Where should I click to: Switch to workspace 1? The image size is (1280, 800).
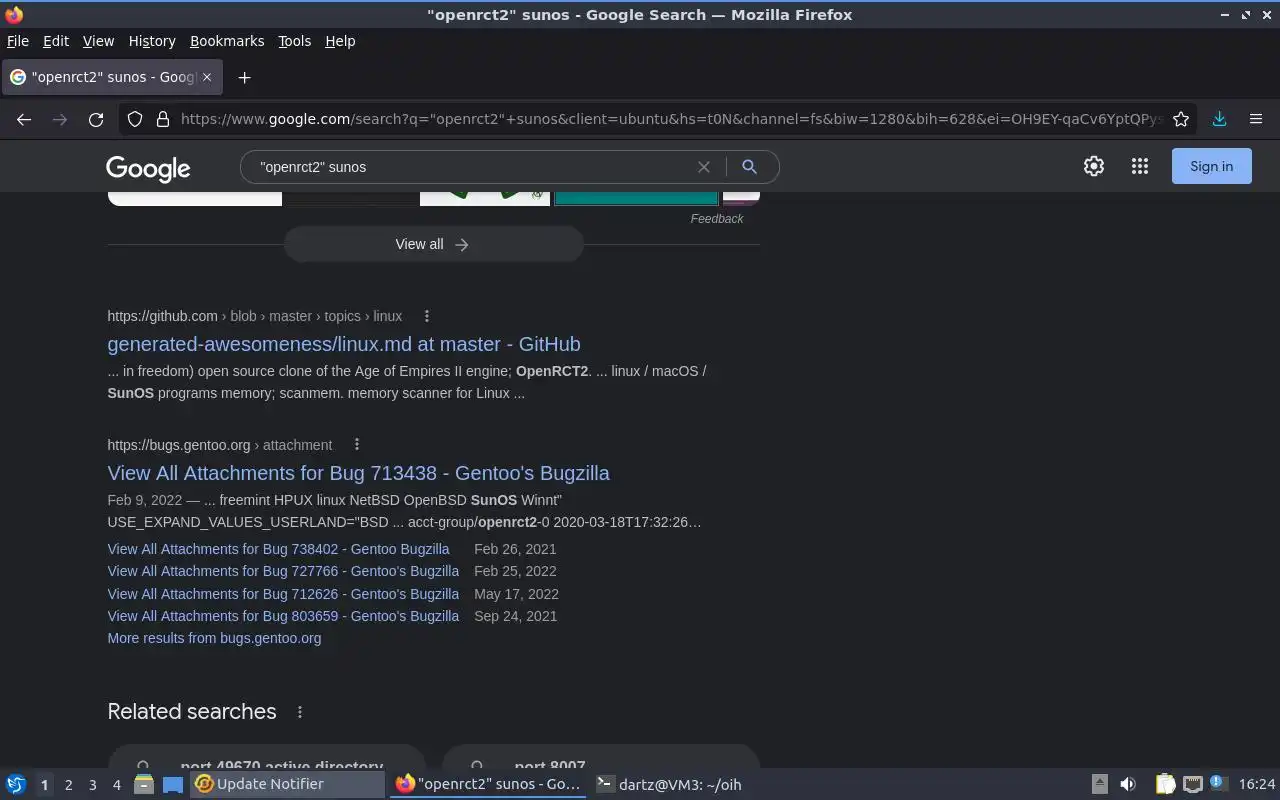44,785
